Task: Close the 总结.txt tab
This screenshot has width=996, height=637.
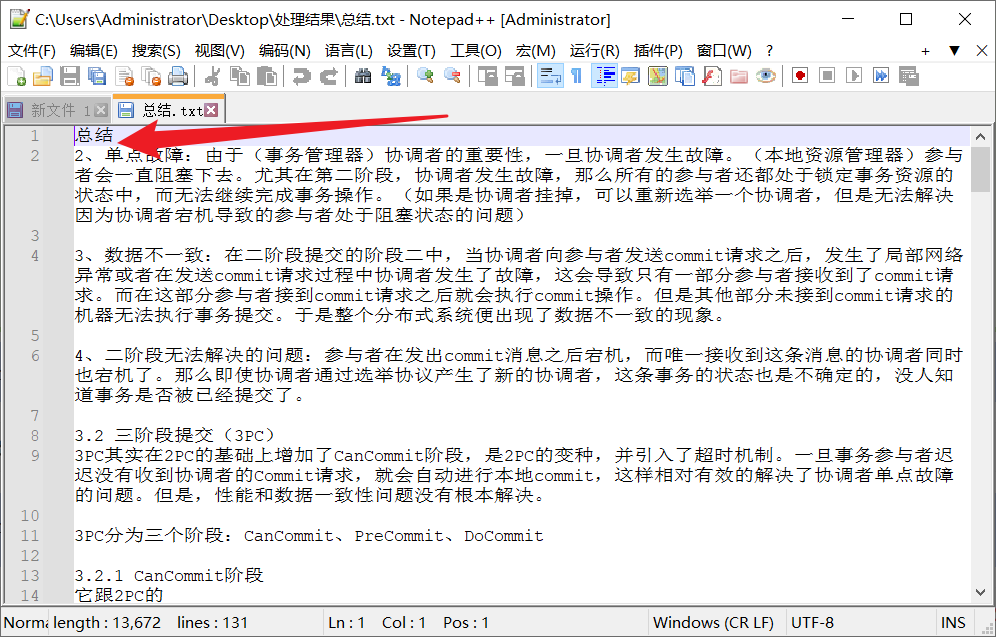Action: (x=212, y=111)
